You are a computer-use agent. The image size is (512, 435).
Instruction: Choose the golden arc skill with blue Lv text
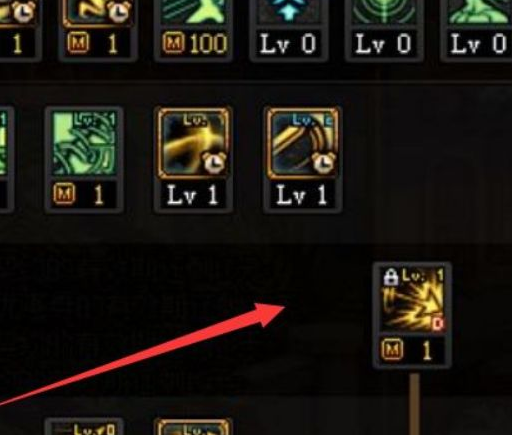[x=303, y=143]
